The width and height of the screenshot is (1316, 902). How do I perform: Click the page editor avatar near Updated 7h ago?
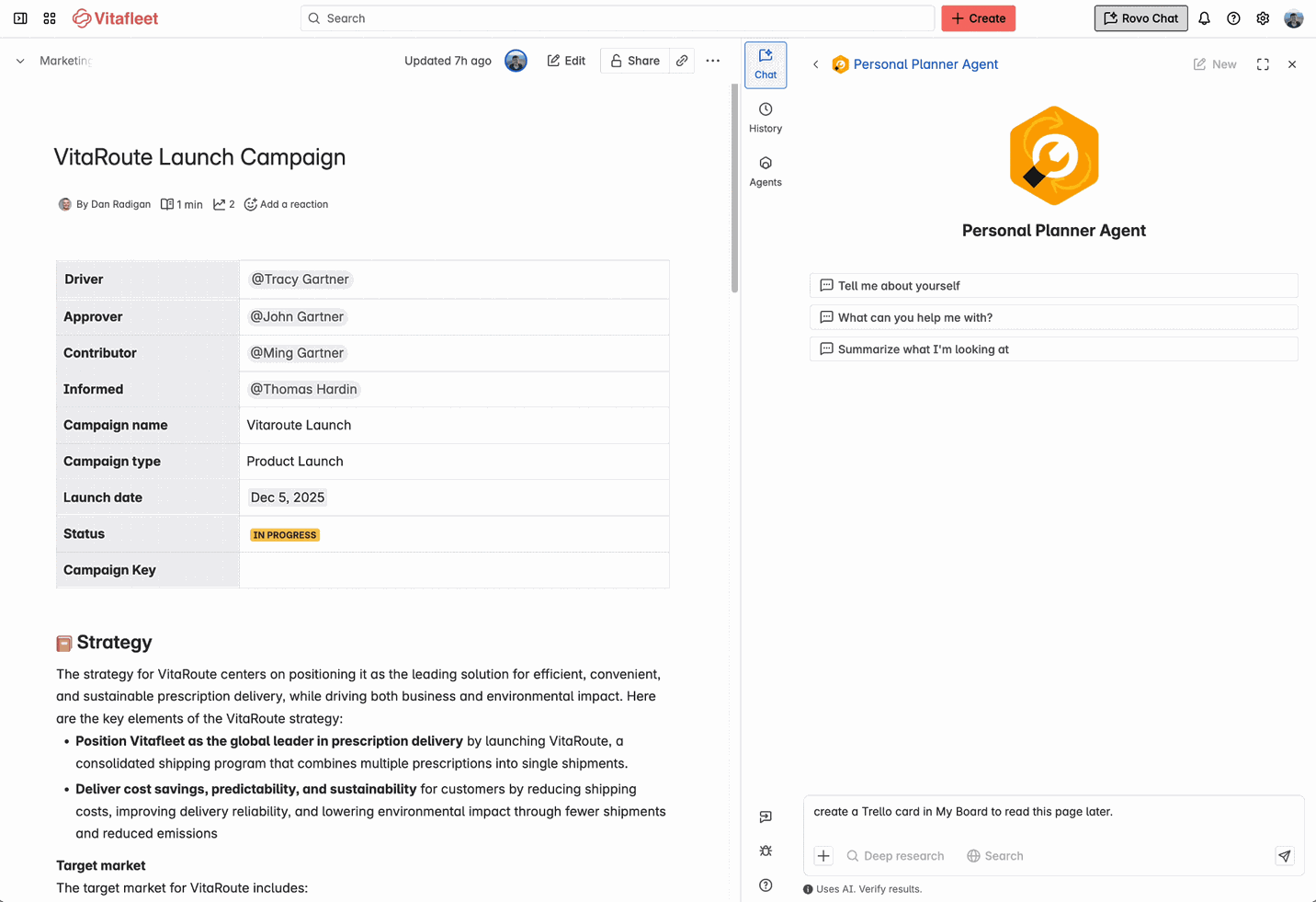coord(516,61)
